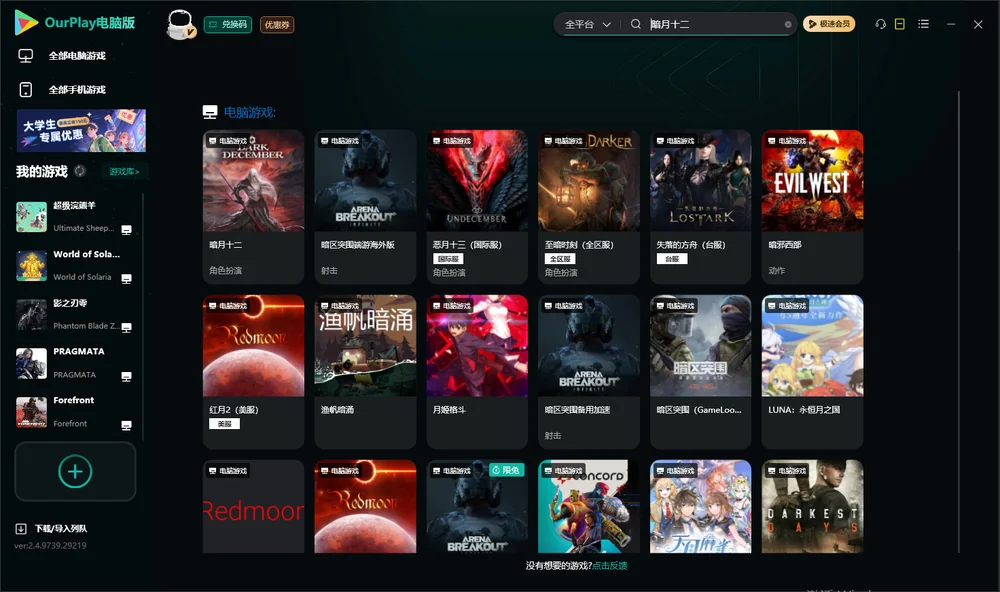Select 全部电脑游戏 in the sidebar
Screen dimensions: 1000x592
click(x=77, y=56)
